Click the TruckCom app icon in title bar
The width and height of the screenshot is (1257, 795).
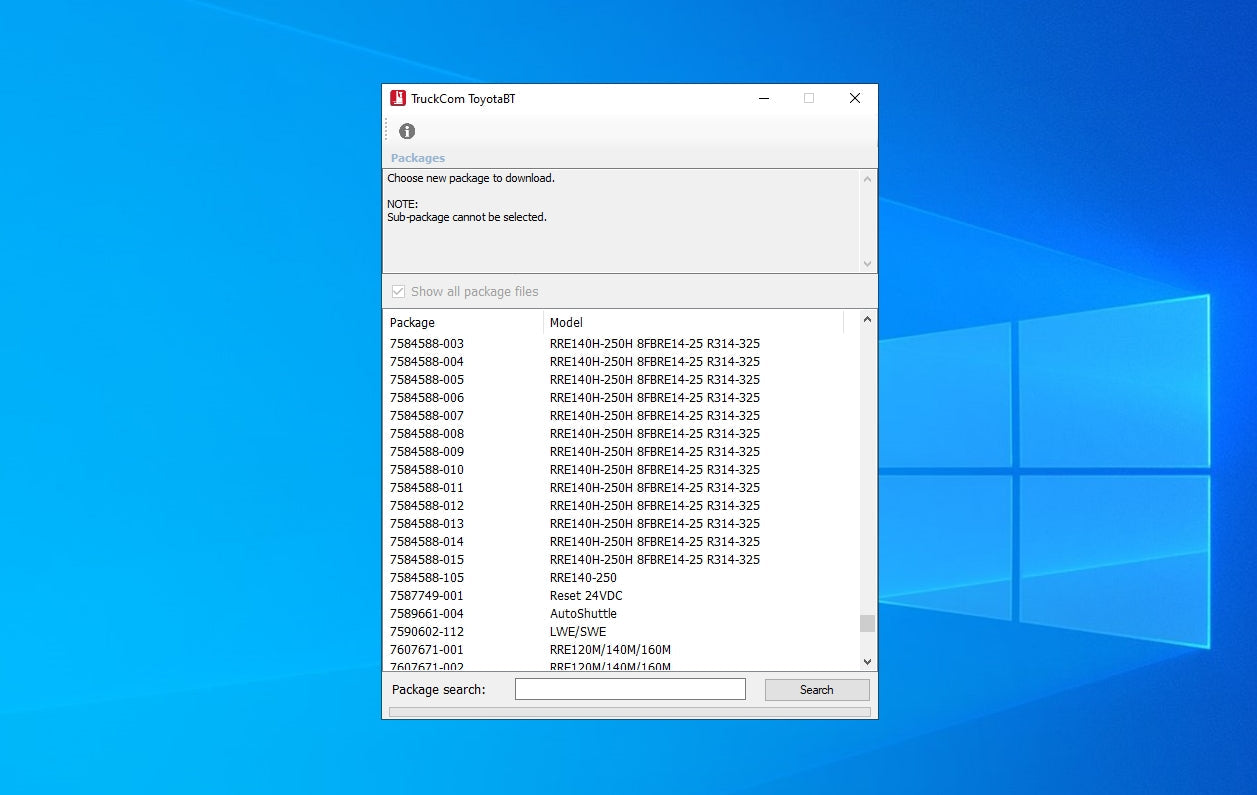point(398,98)
